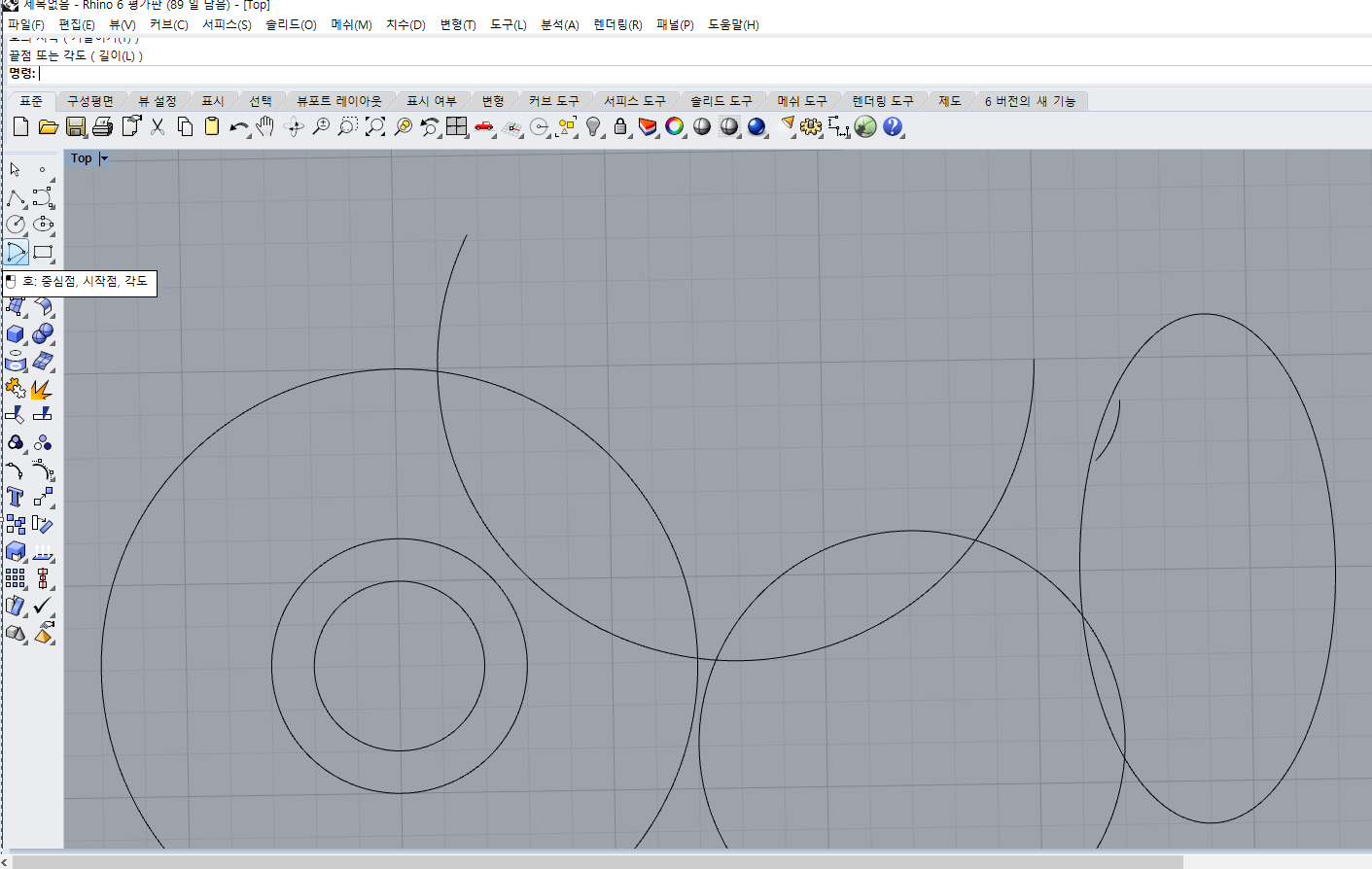
Task: Switch to the 서피스 도구 tab
Action: 635,101
